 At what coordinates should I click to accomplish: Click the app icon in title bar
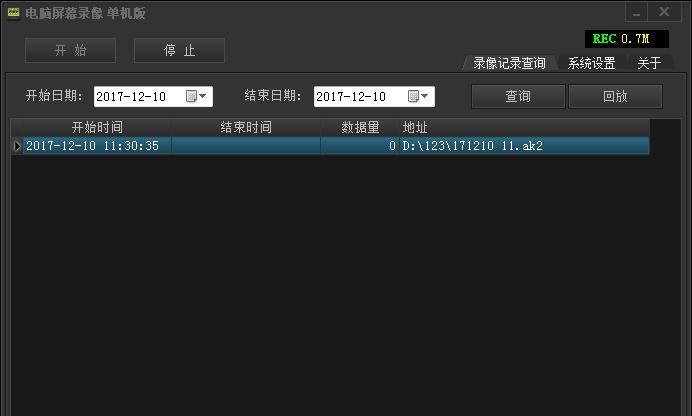point(14,12)
